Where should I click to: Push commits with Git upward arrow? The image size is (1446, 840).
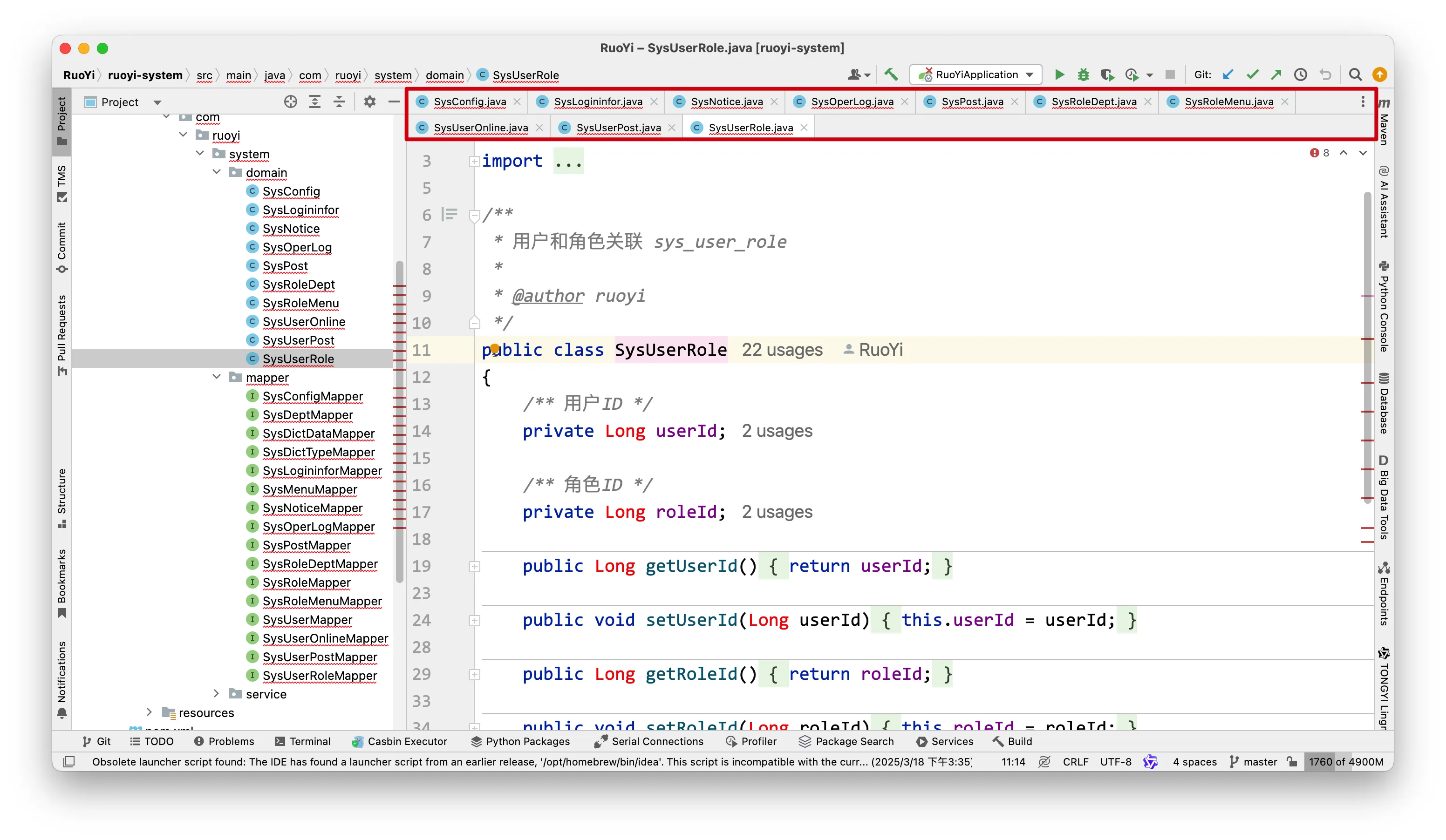click(1276, 75)
